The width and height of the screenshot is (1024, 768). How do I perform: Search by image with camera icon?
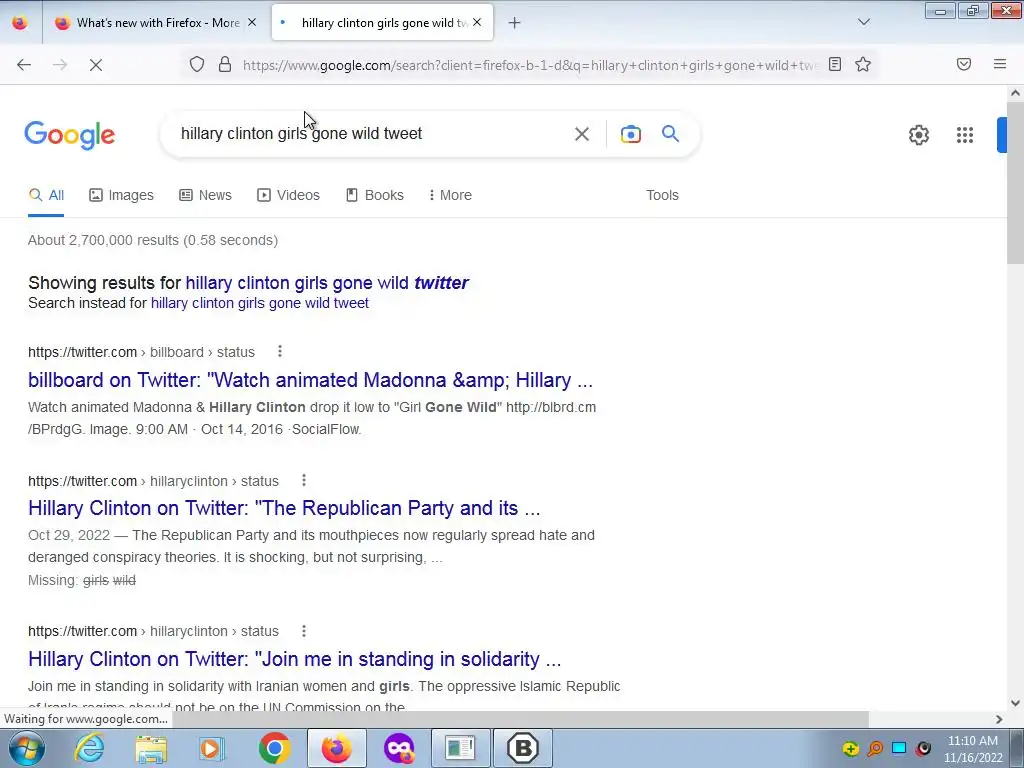point(631,134)
